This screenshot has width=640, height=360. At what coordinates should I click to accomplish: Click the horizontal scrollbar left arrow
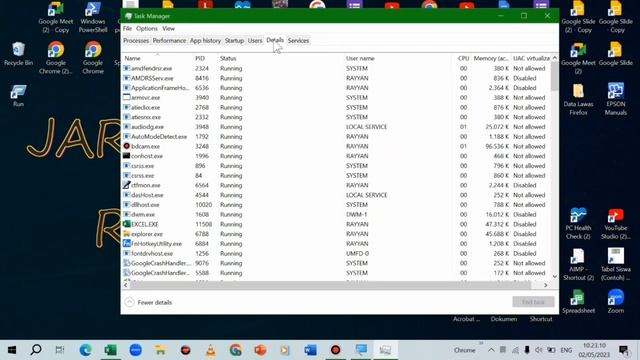coord(126,285)
